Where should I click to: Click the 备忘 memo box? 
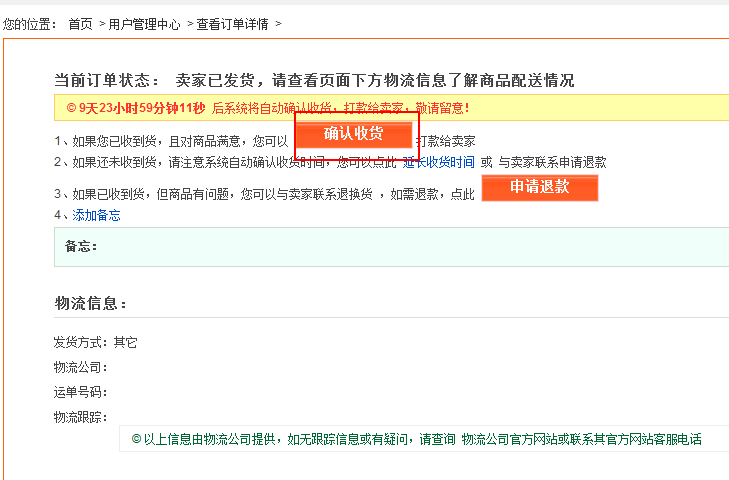point(391,247)
